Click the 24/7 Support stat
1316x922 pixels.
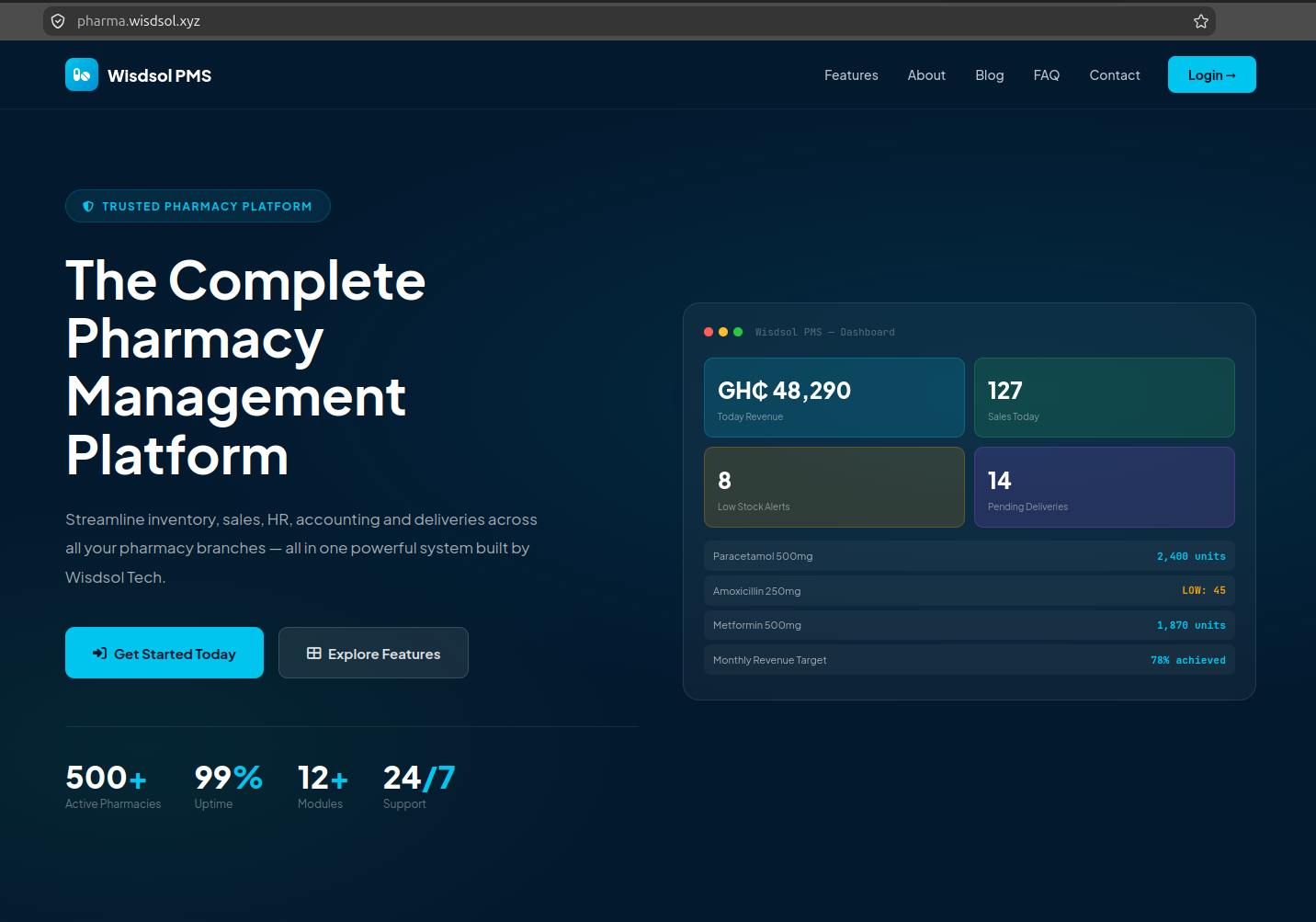click(419, 786)
